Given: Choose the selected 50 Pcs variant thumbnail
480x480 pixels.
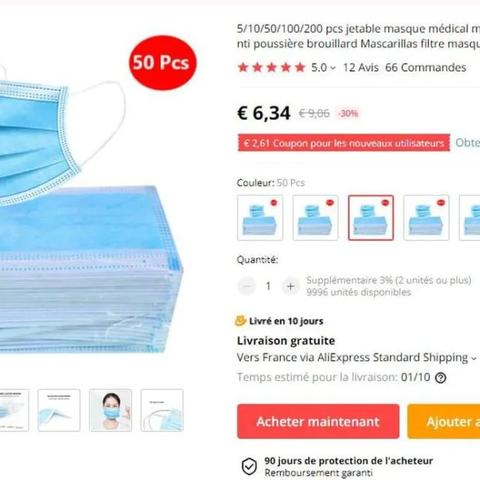Looking at the screenshot, I should pos(371,218).
